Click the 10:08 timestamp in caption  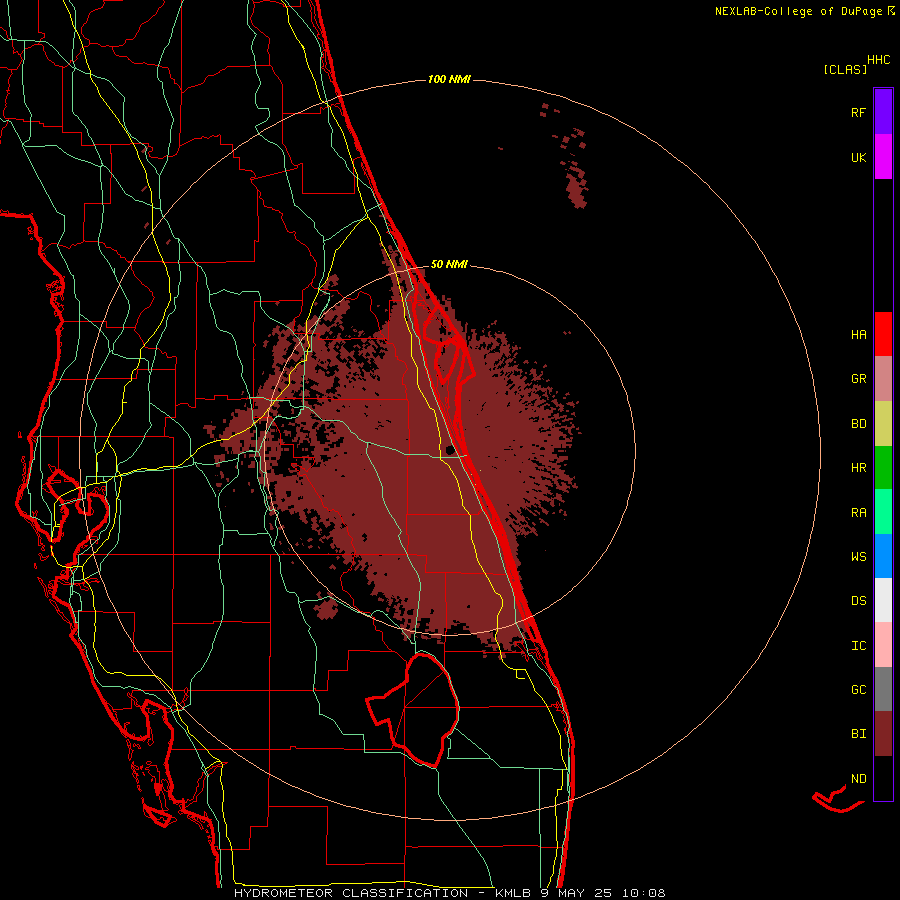pos(644,893)
